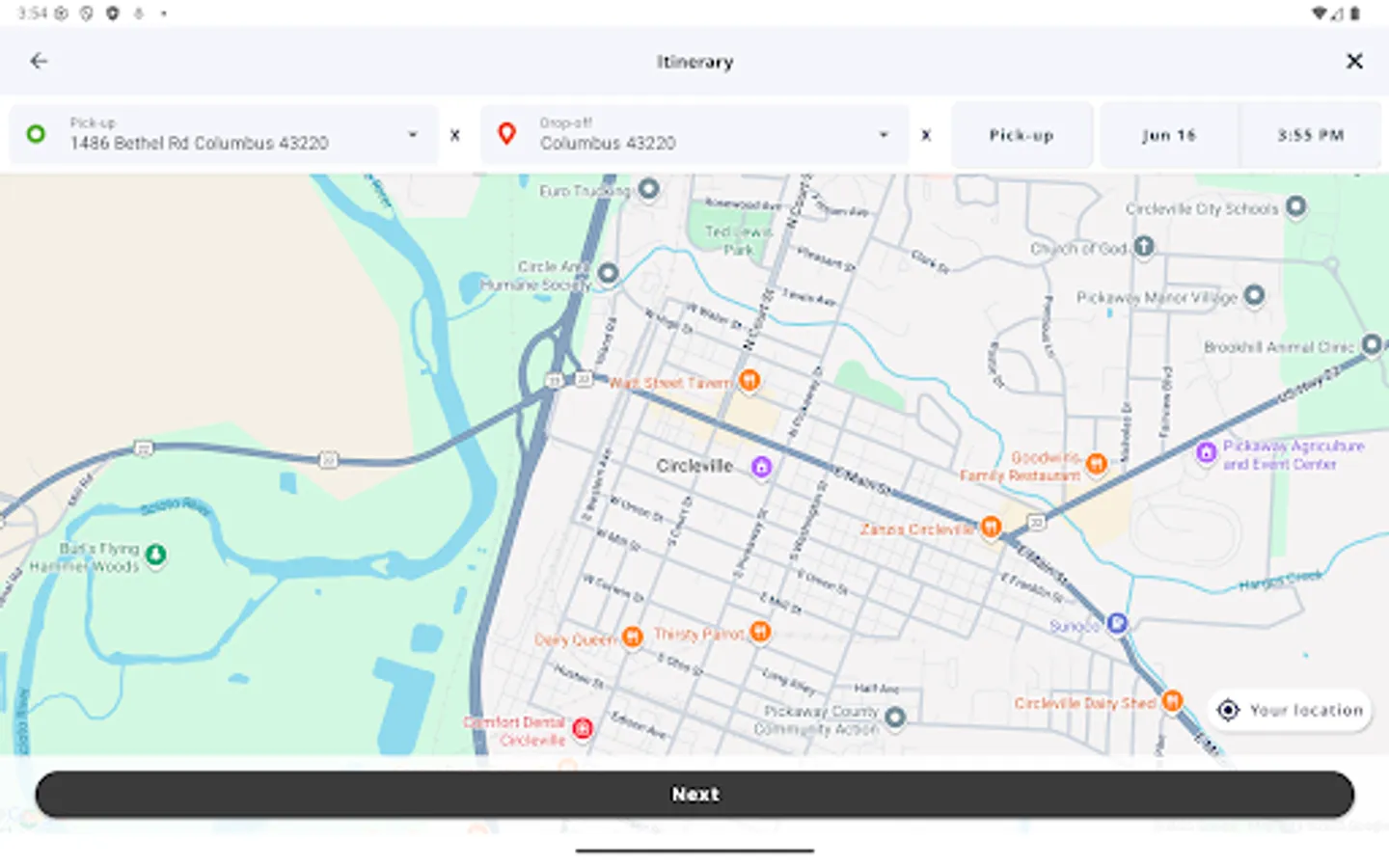This screenshot has height=868, width=1389.
Task: Tap the Thirsty Parrot map marker
Action: [760, 632]
